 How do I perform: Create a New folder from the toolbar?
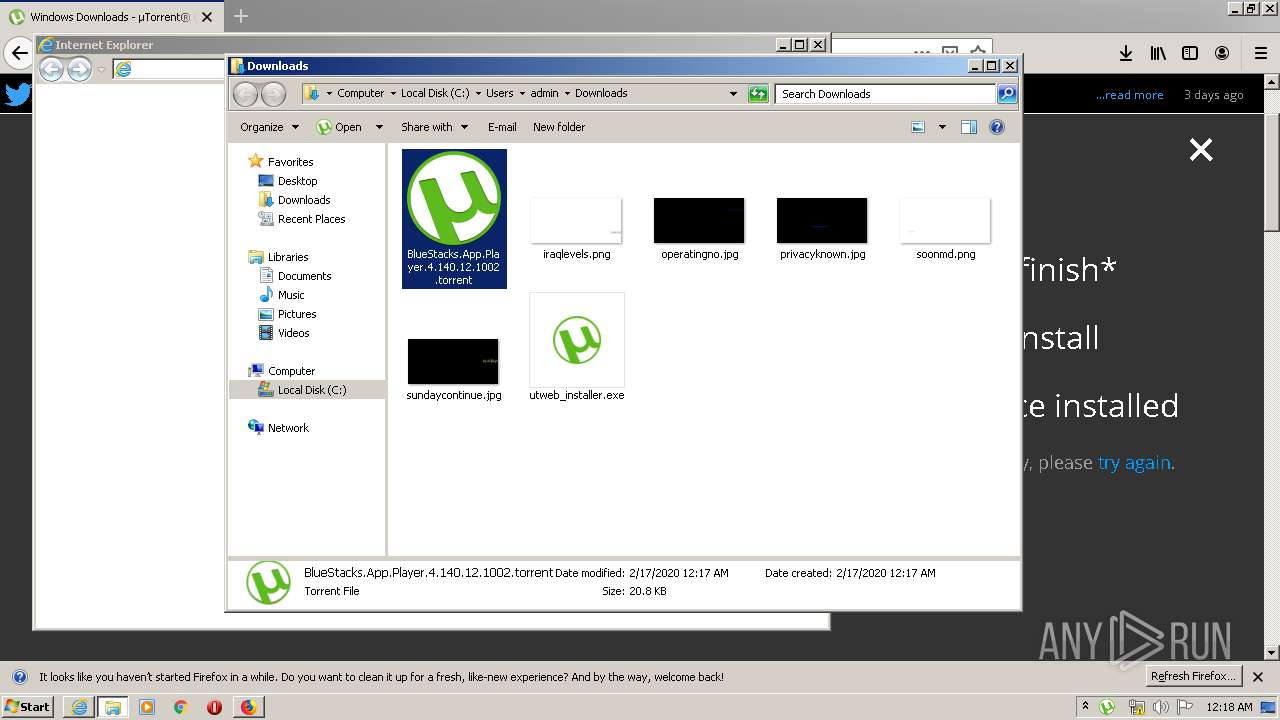tap(559, 127)
